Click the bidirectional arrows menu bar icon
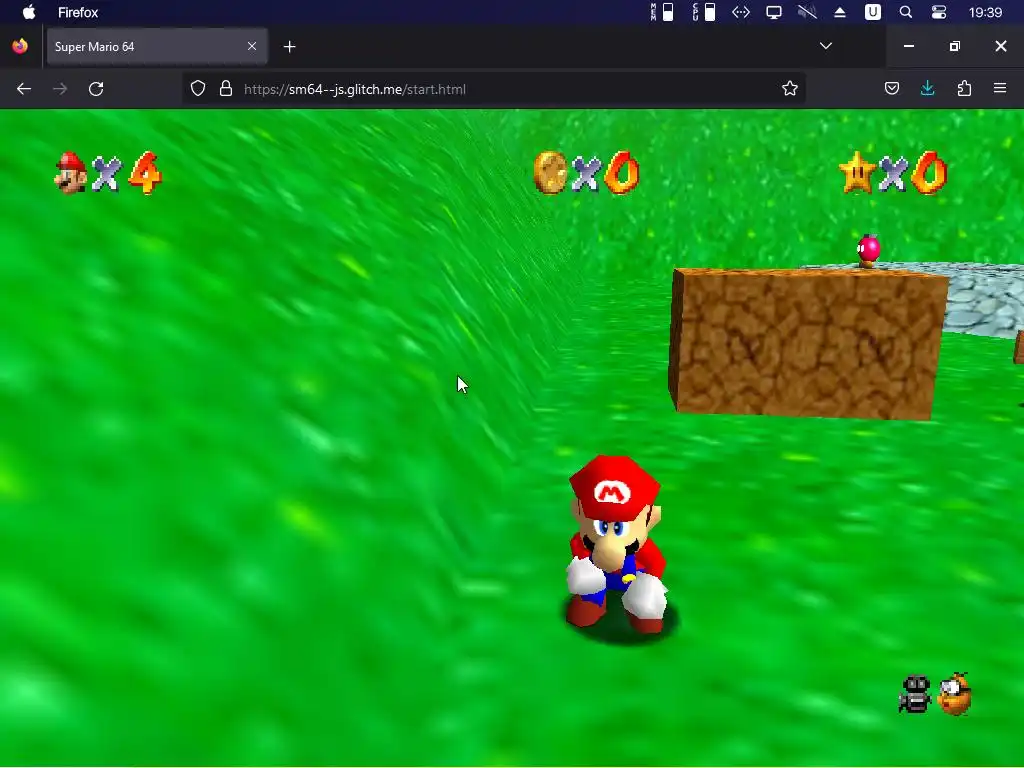The height and width of the screenshot is (768, 1024). (741, 12)
